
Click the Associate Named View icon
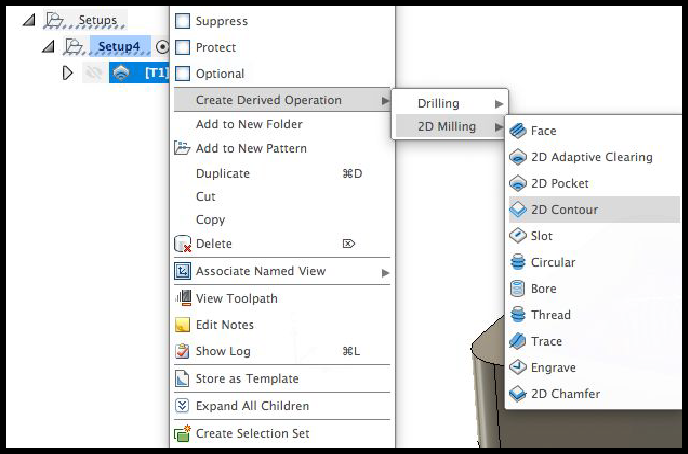tap(183, 271)
